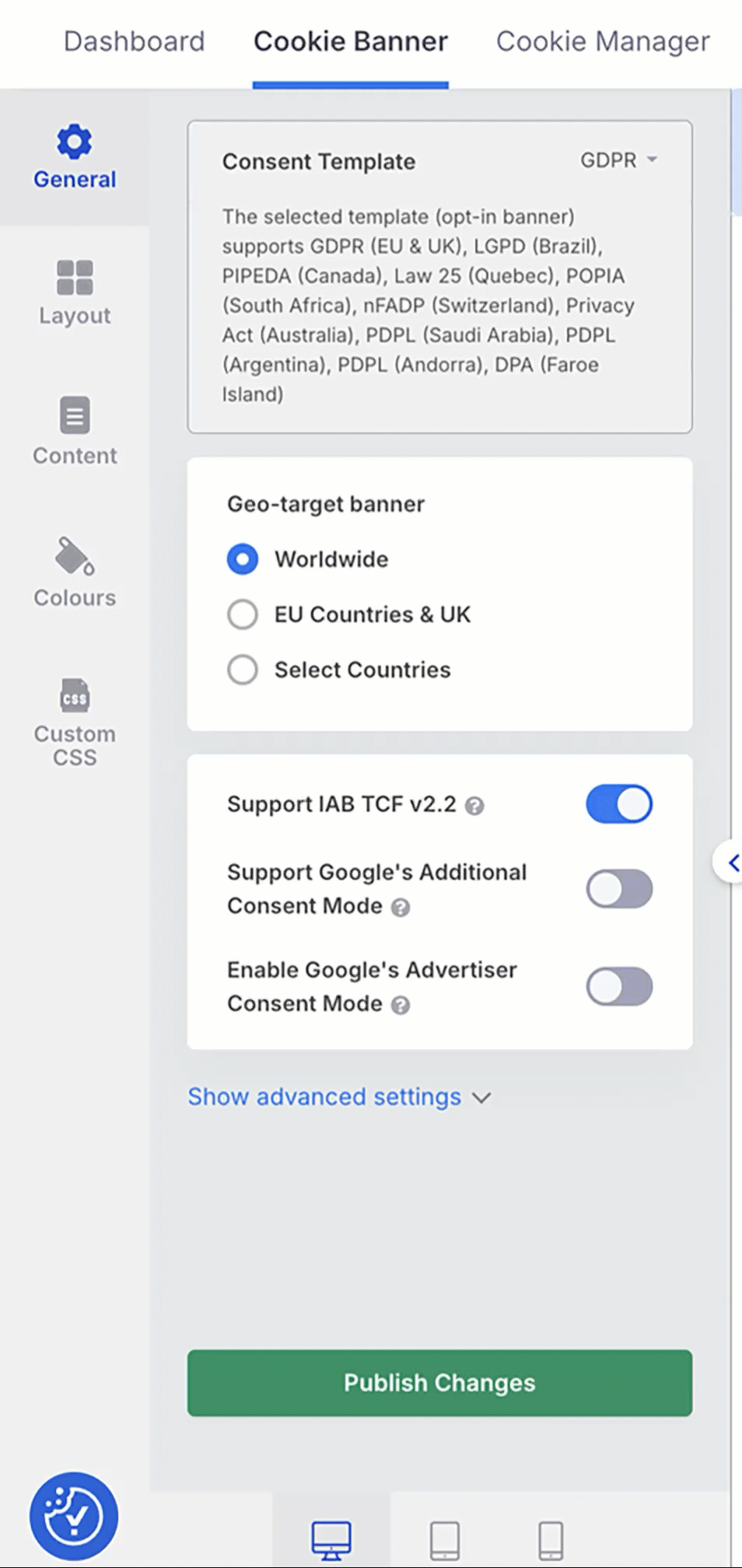The height and width of the screenshot is (1568, 742).
Task: Turn on Google's Advertiser Consent Mode toggle
Action: tap(619, 987)
